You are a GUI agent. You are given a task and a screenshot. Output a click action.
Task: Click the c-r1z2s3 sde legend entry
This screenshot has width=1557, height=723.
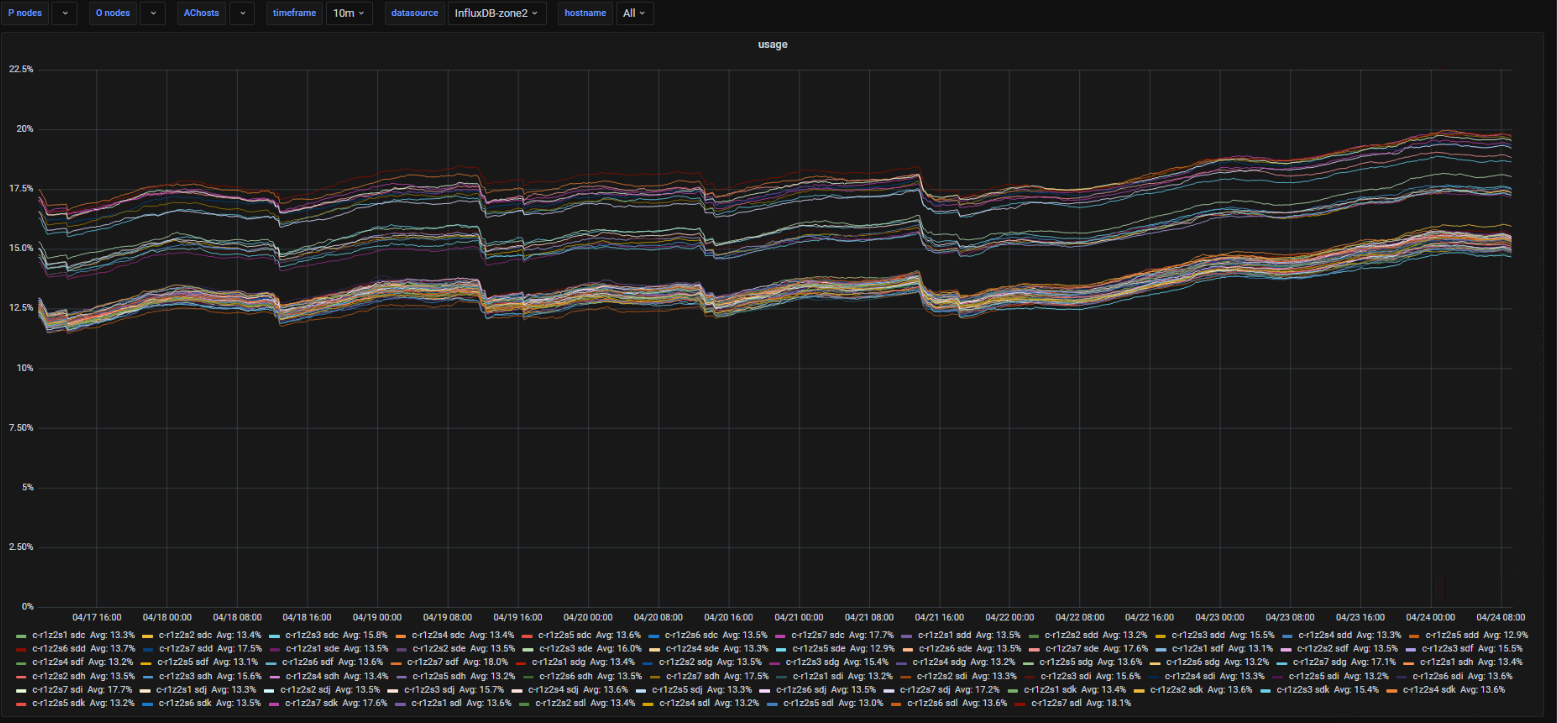[x=565, y=648]
